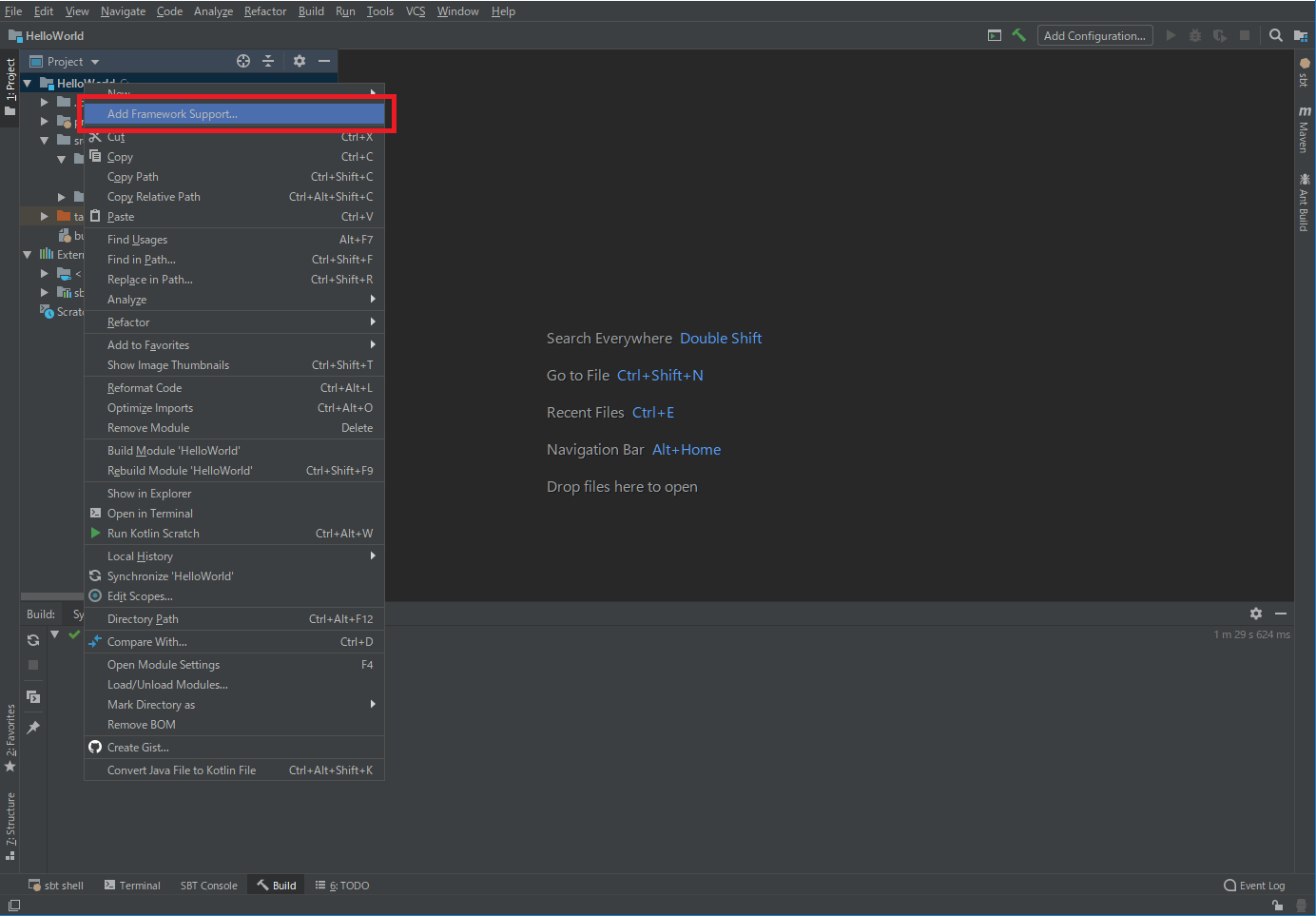Choose Synchronize 'HelloWorld' entry
Image resolution: width=1316 pixels, height=916 pixels.
(234, 576)
